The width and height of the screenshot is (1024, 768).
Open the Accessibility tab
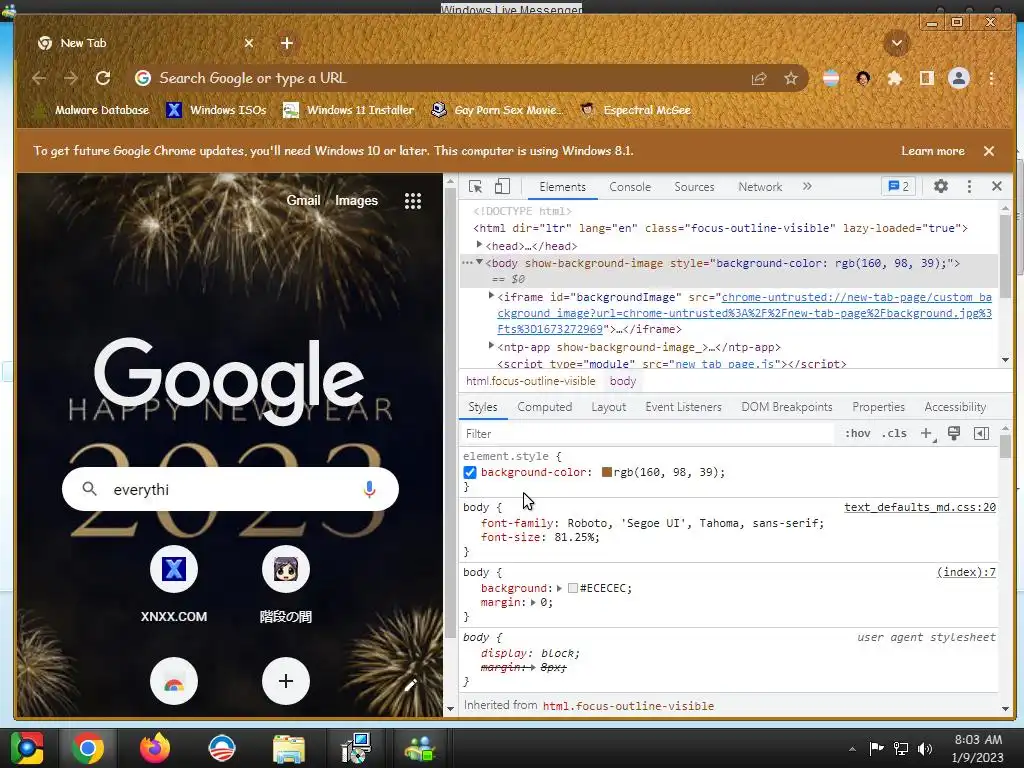click(x=955, y=407)
